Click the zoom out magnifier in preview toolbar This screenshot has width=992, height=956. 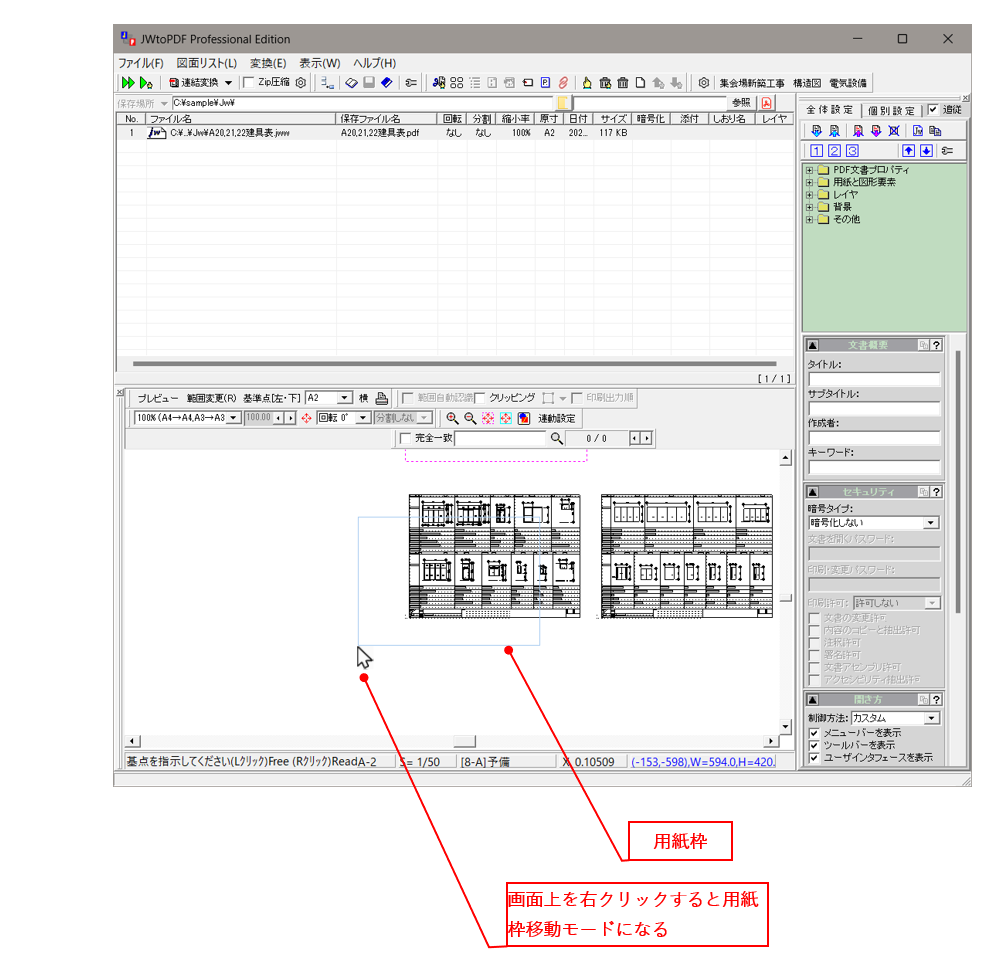pos(470,418)
